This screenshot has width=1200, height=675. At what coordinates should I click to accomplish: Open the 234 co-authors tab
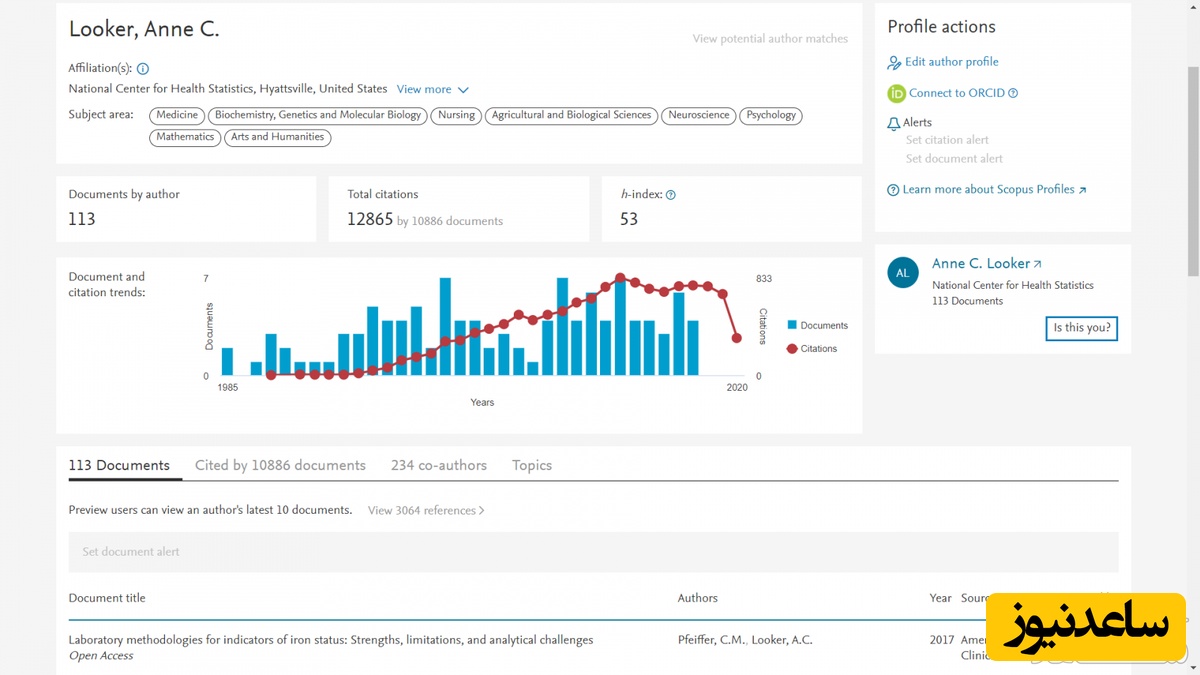[438, 465]
